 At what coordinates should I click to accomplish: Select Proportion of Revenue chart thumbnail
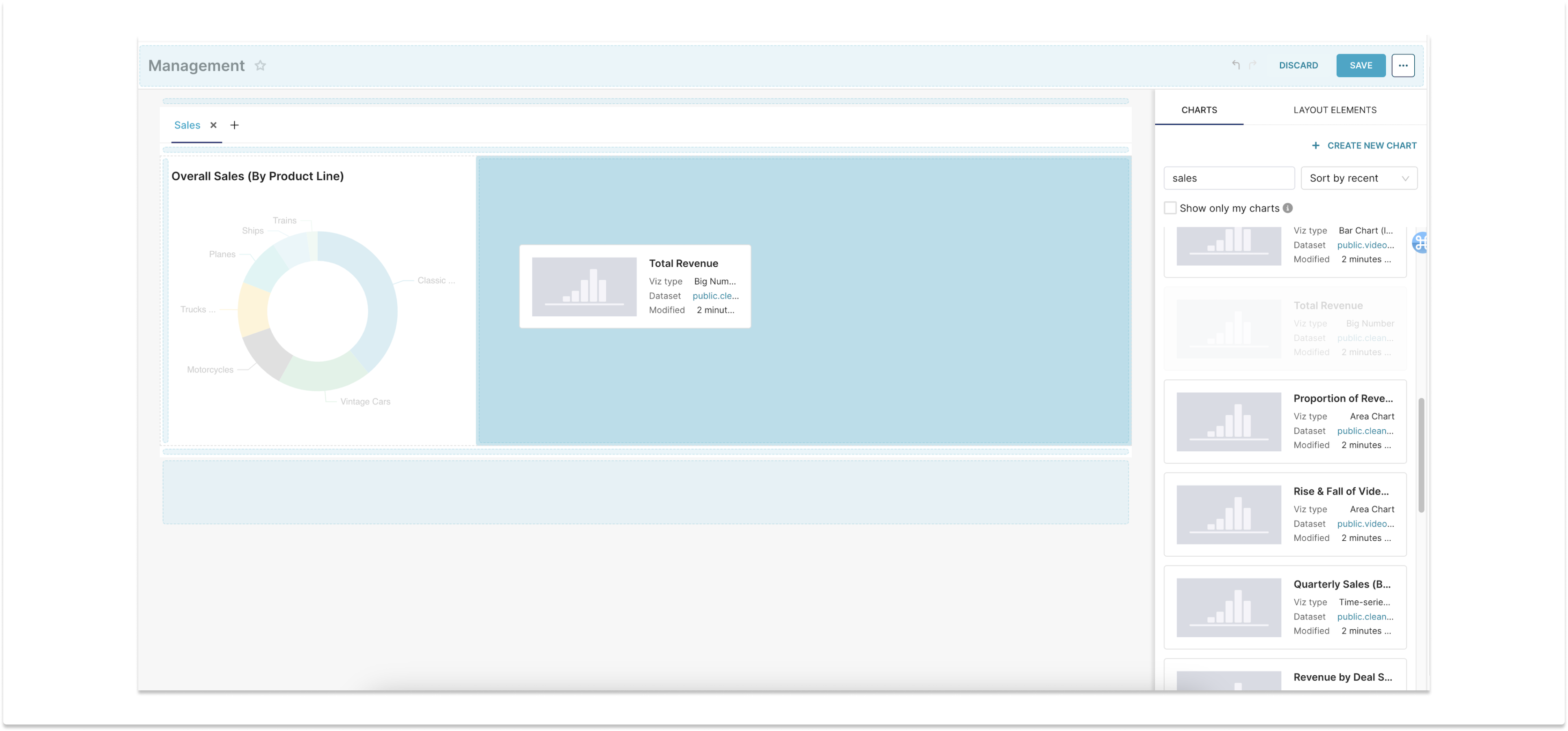[1228, 422]
